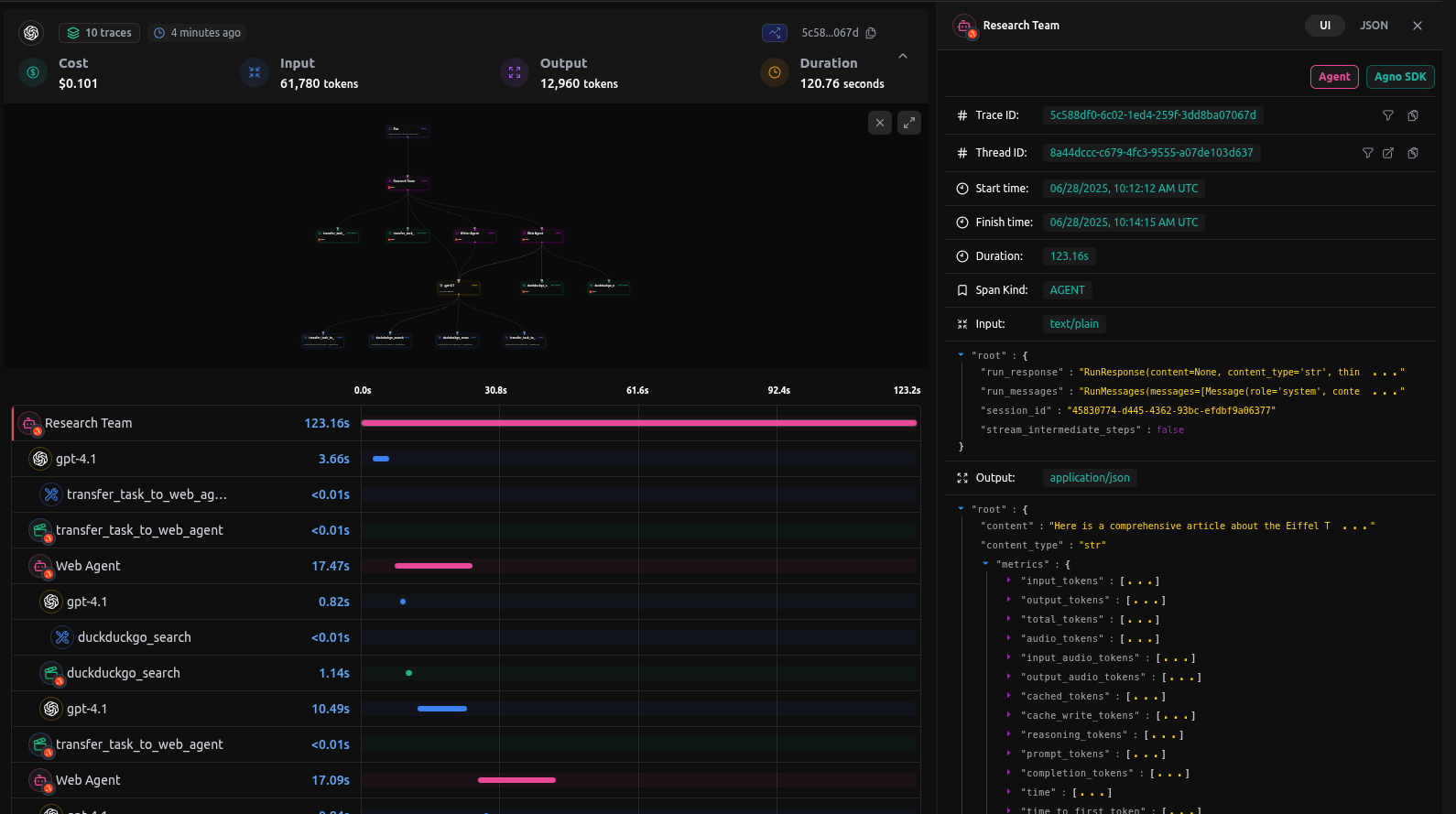Click the Research Team timeline duration bar
Viewport: 1456px width, 814px height.
click(x=638, y=423)
